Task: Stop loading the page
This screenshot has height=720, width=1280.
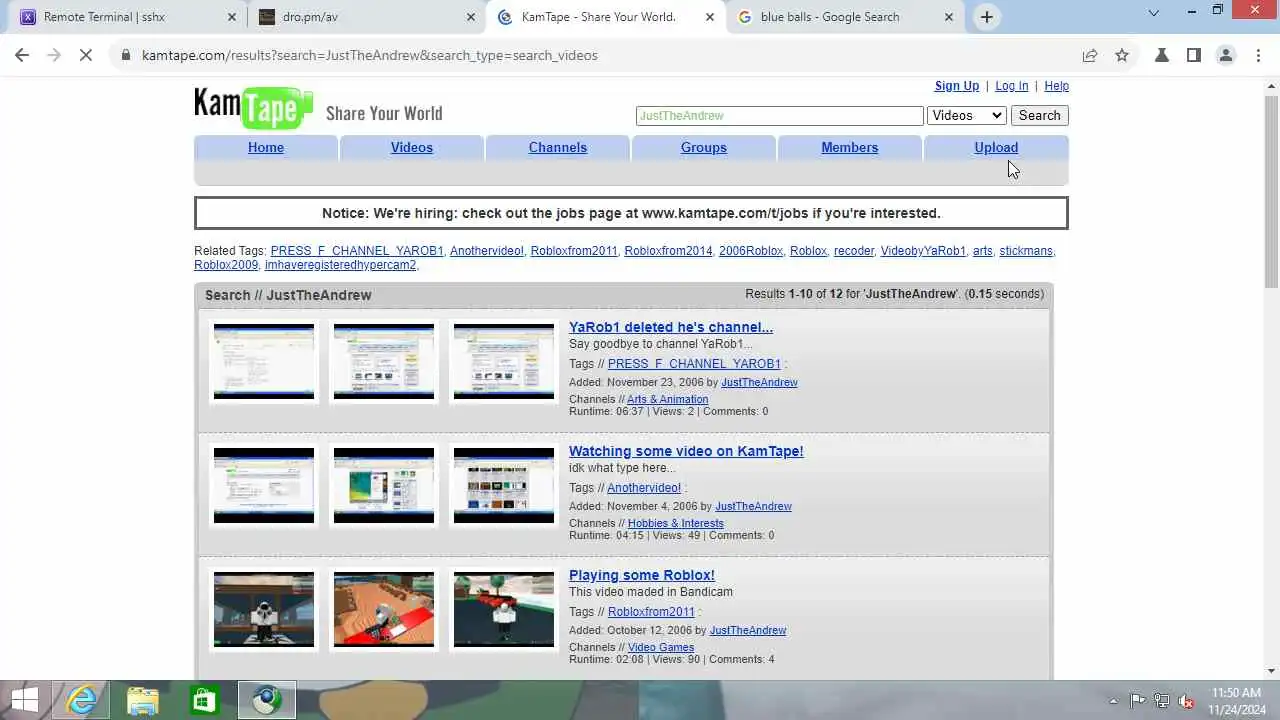Action: point(86,55)
